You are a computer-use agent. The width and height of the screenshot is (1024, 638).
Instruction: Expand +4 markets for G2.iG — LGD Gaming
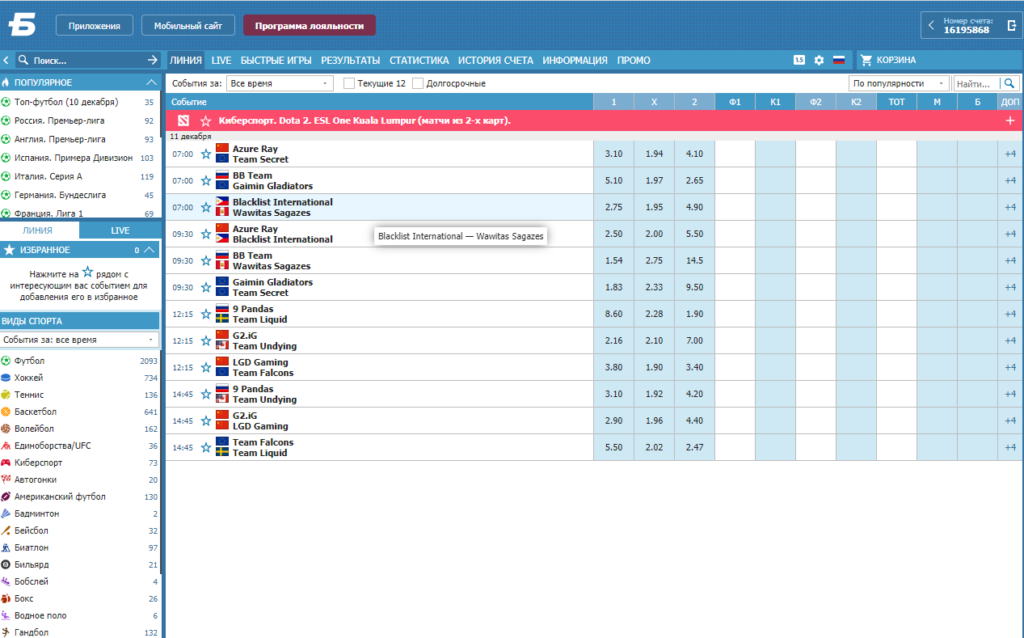click(x=1010, y=421)
